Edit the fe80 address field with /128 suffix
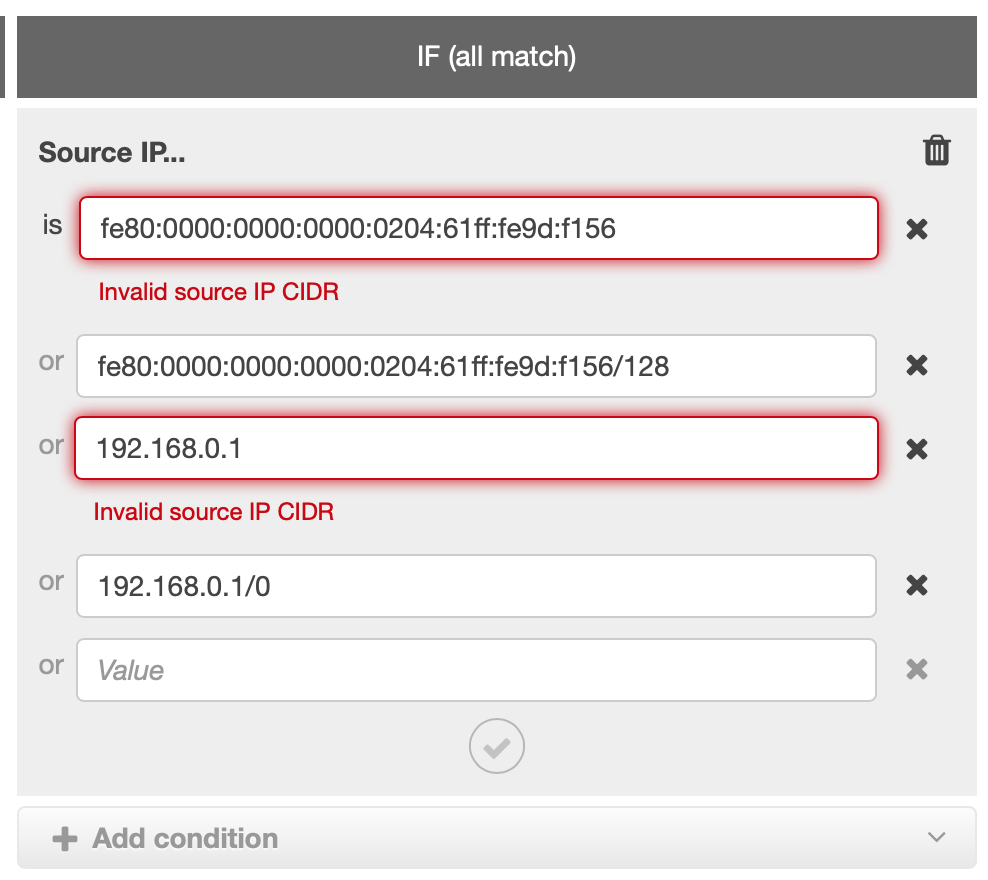 pos(476,366)
